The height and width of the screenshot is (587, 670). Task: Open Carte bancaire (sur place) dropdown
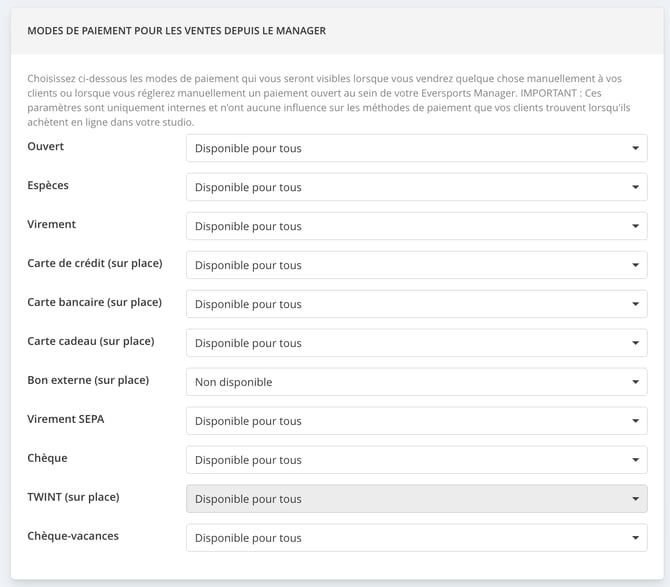point(417,304)
